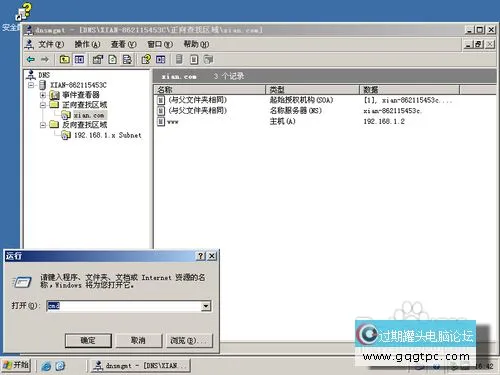Click the help question button in Run dialog

click(x=200, y=256)
